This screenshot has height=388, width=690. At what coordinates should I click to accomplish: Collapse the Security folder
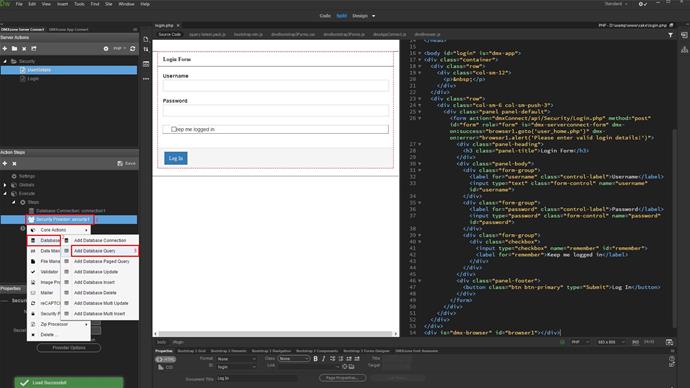(5, 61)
